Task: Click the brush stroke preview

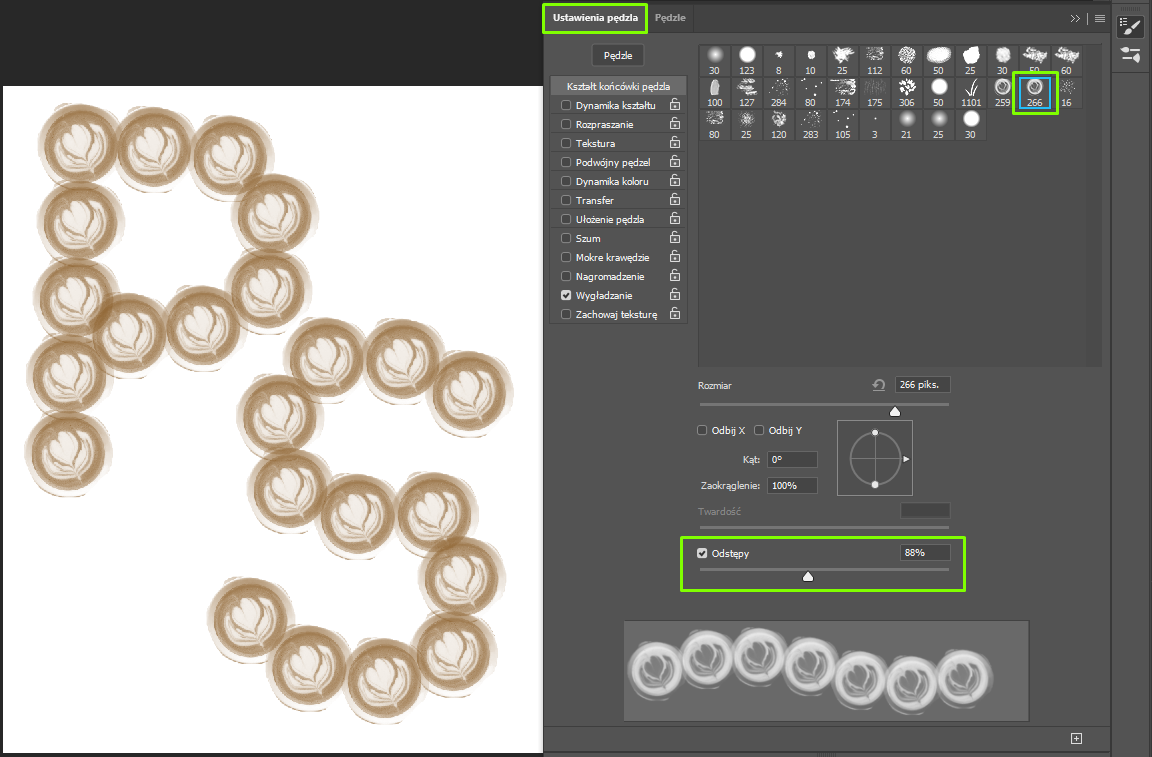Action: point(827,671)
